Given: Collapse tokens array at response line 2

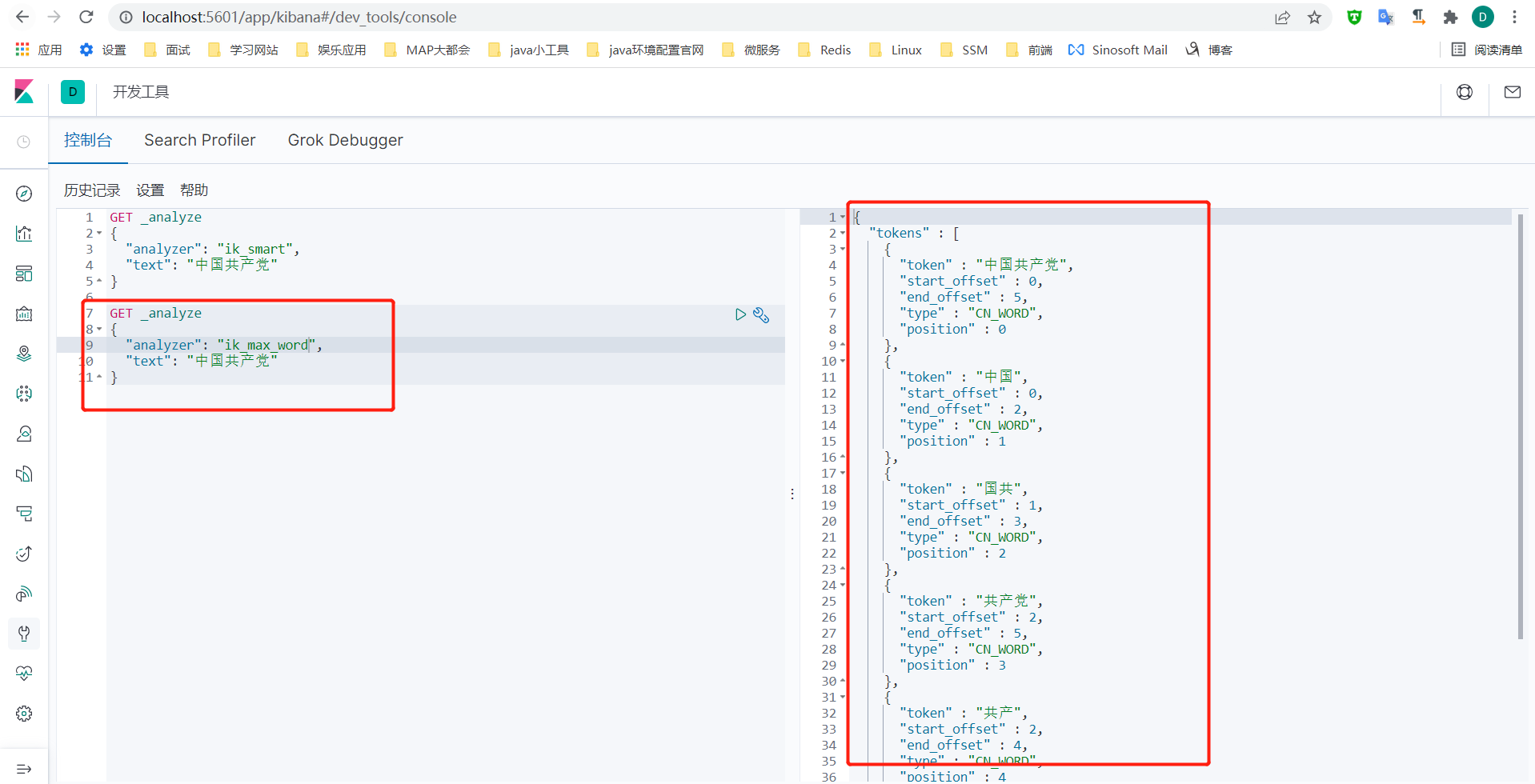Looking at the screenshot, I should pos(842,234).
